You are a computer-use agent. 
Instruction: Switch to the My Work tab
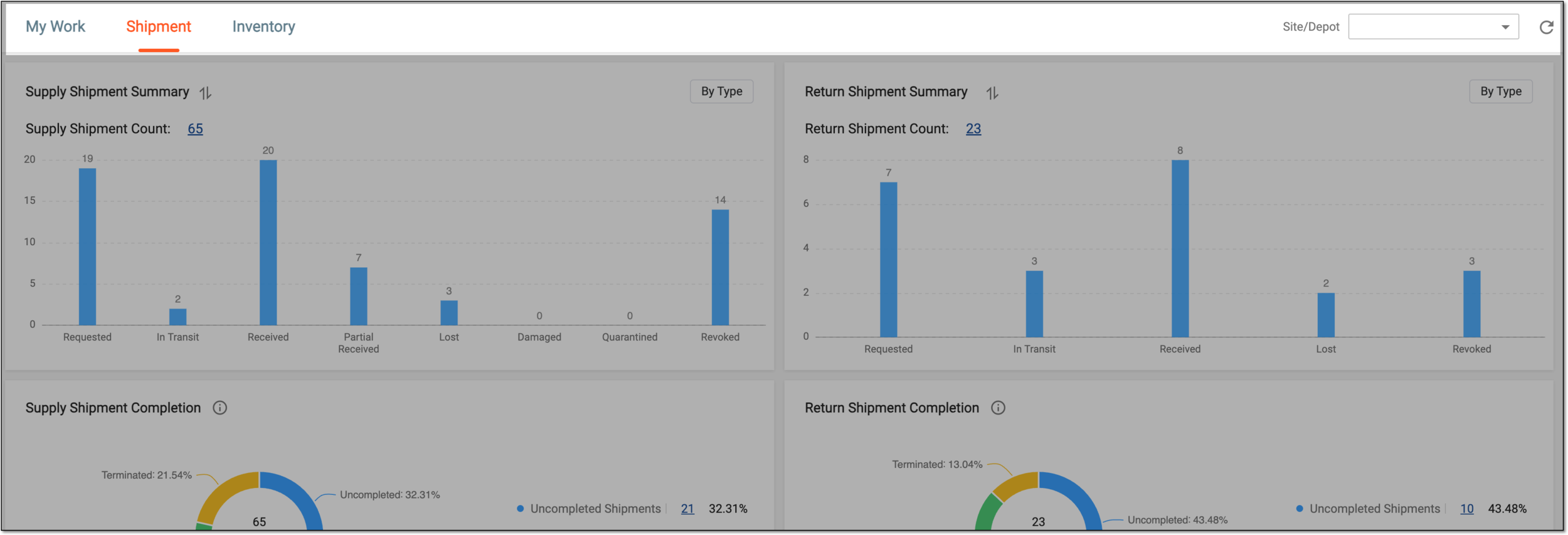click(x=55, y=26)
